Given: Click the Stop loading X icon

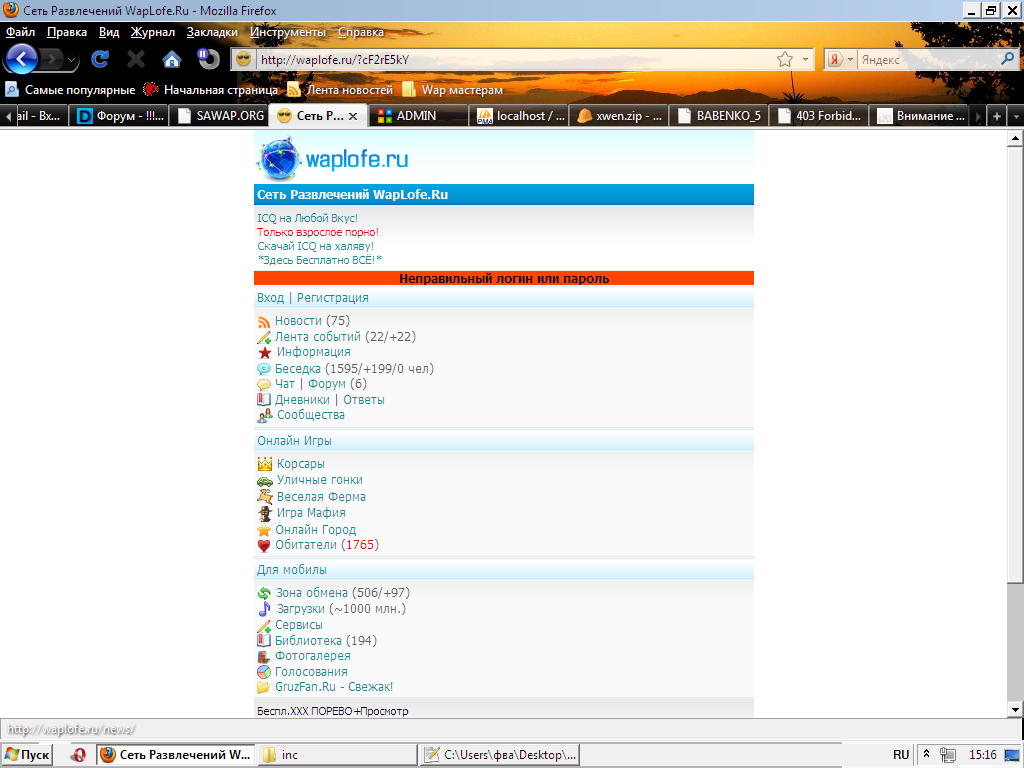Looking at the screenshot, I should [x=136, y=59].
